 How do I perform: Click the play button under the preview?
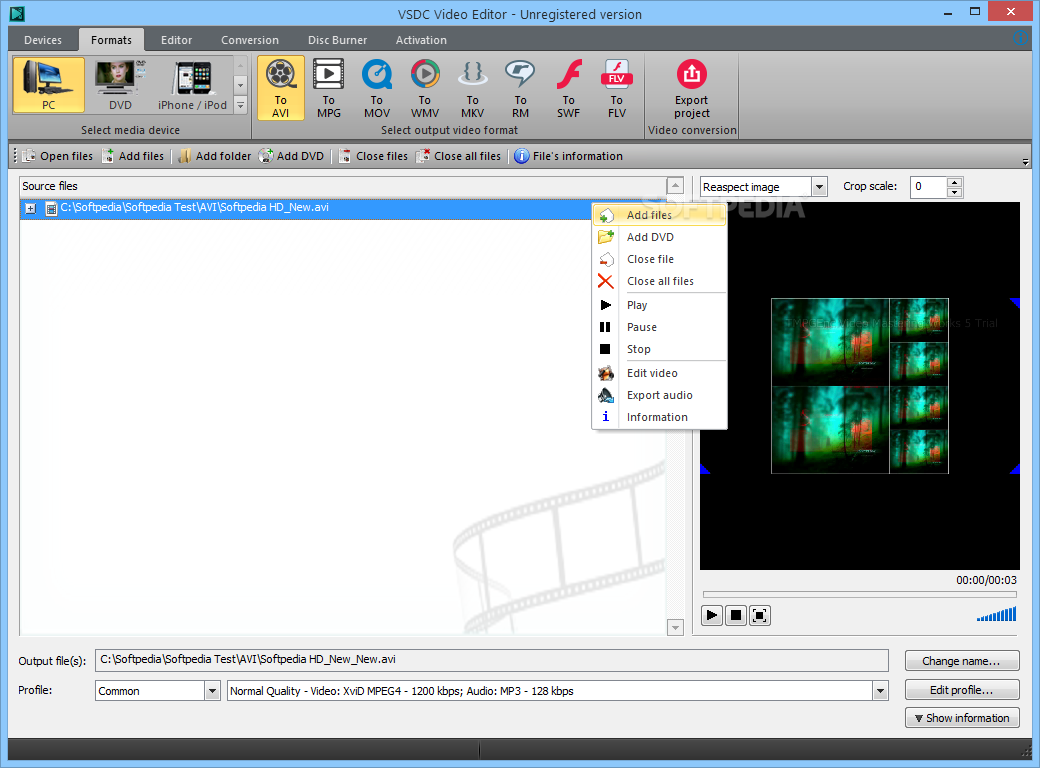pos(712,615)
